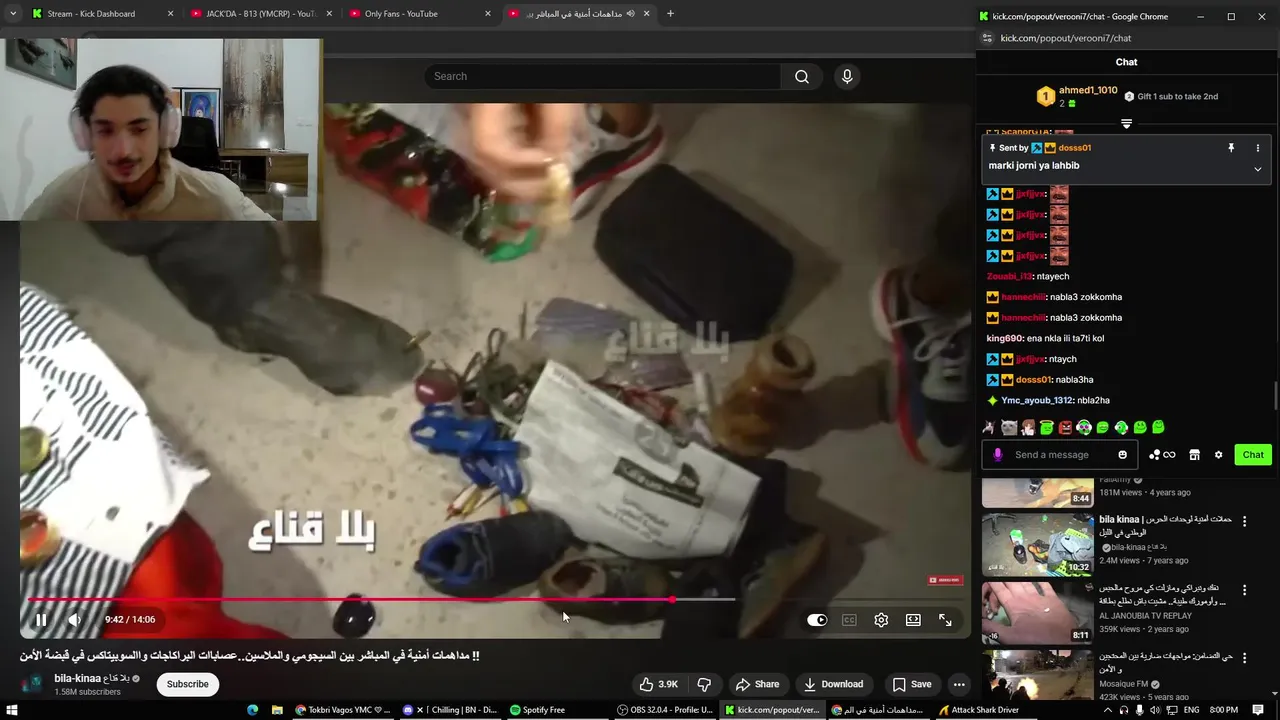Open Windows Start menu
This screenshot has width=1280, height=720.
(12, 710)
